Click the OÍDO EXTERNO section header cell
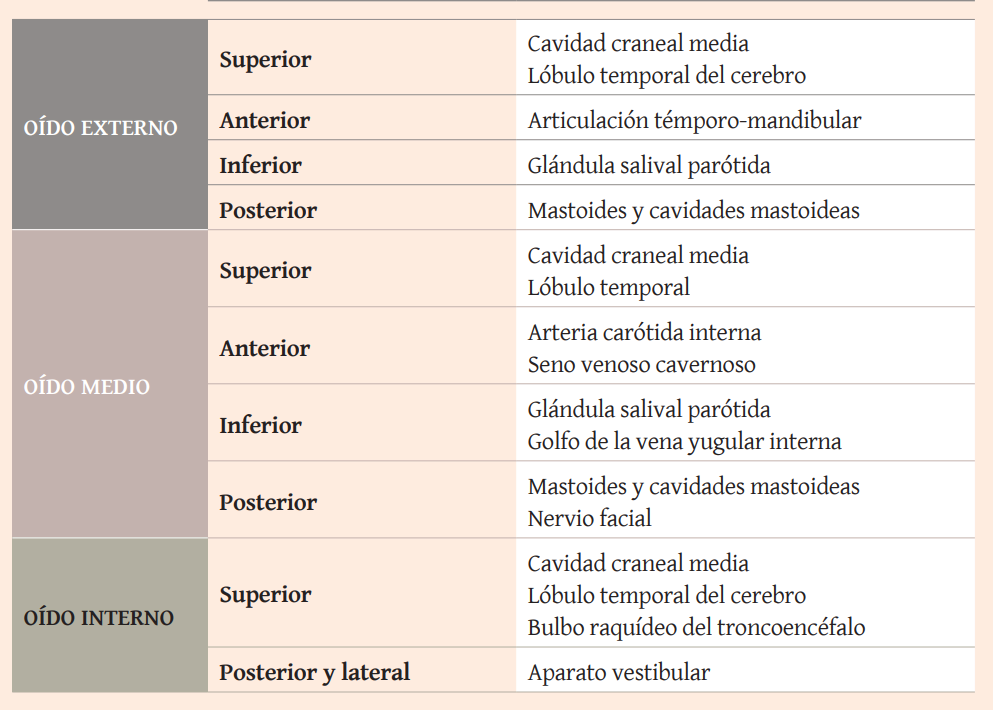 tap(100, 128)
